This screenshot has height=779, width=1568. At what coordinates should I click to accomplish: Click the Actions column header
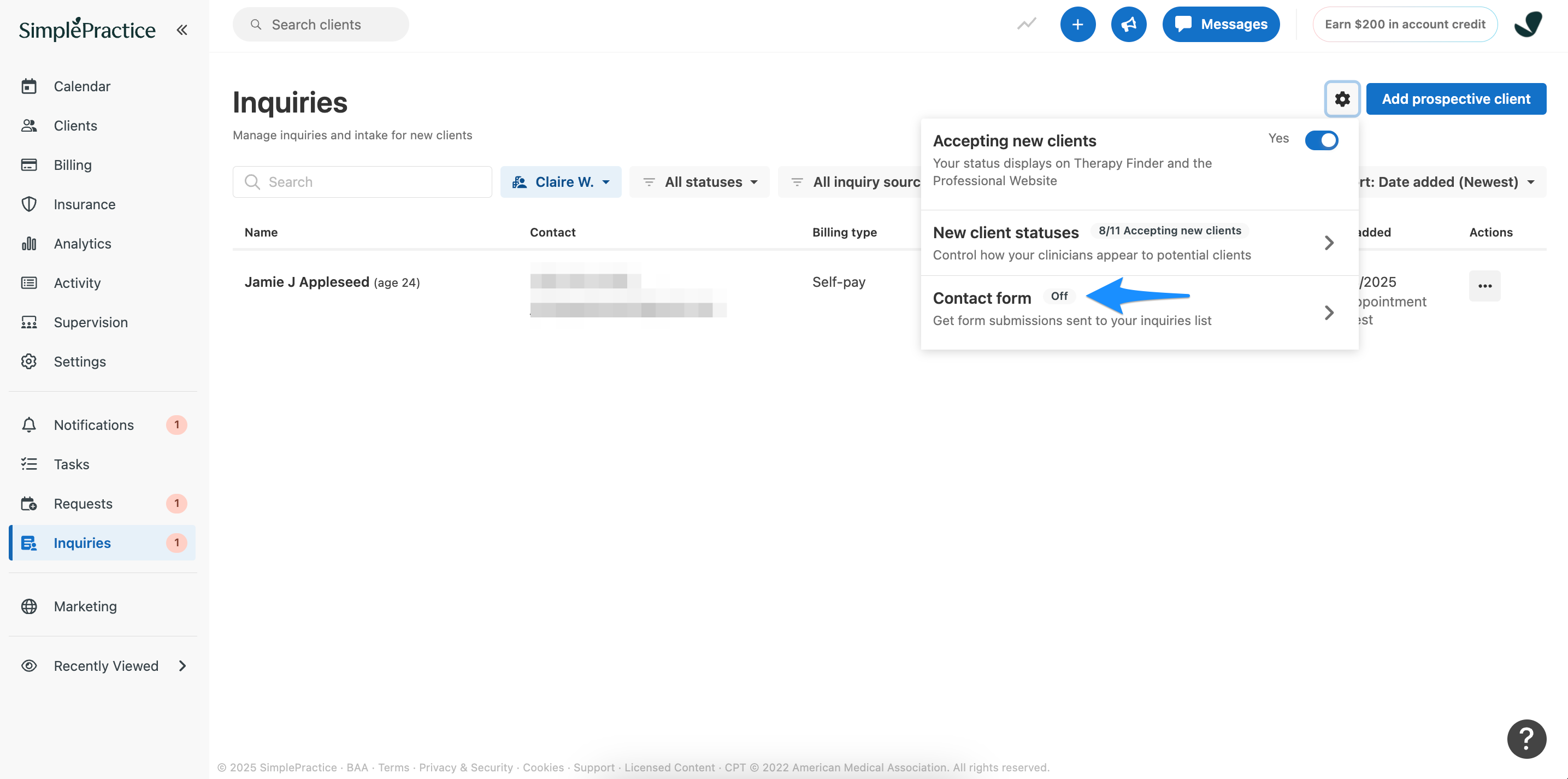[x=1491, y=233]
